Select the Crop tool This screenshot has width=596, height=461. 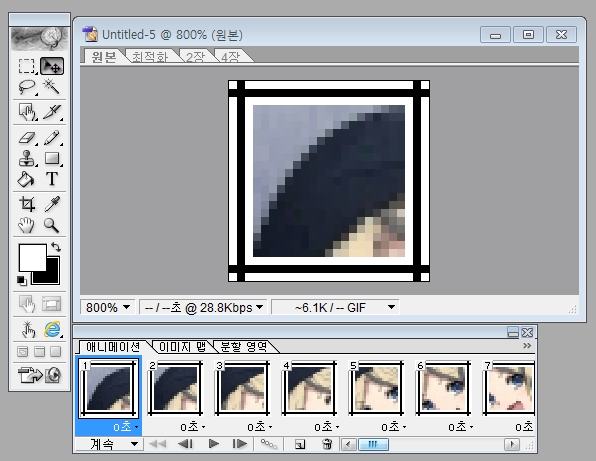(x=27, y=204)
